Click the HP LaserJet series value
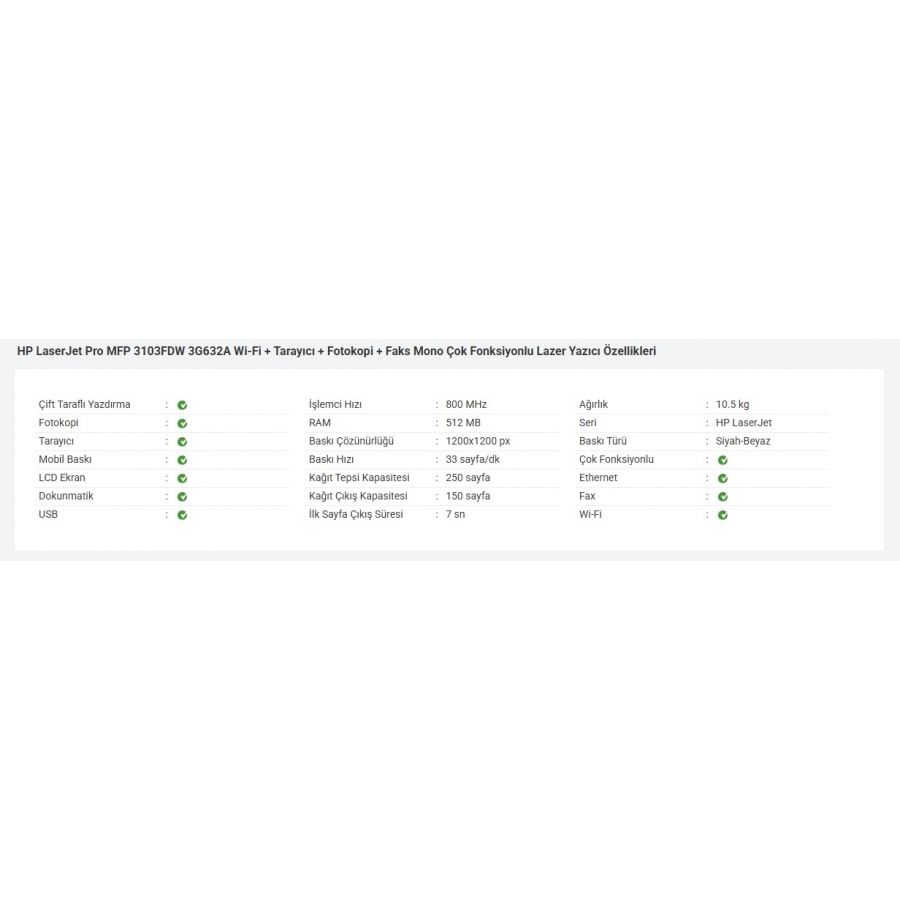Screen dimensions: 900x900 [743, 422]
